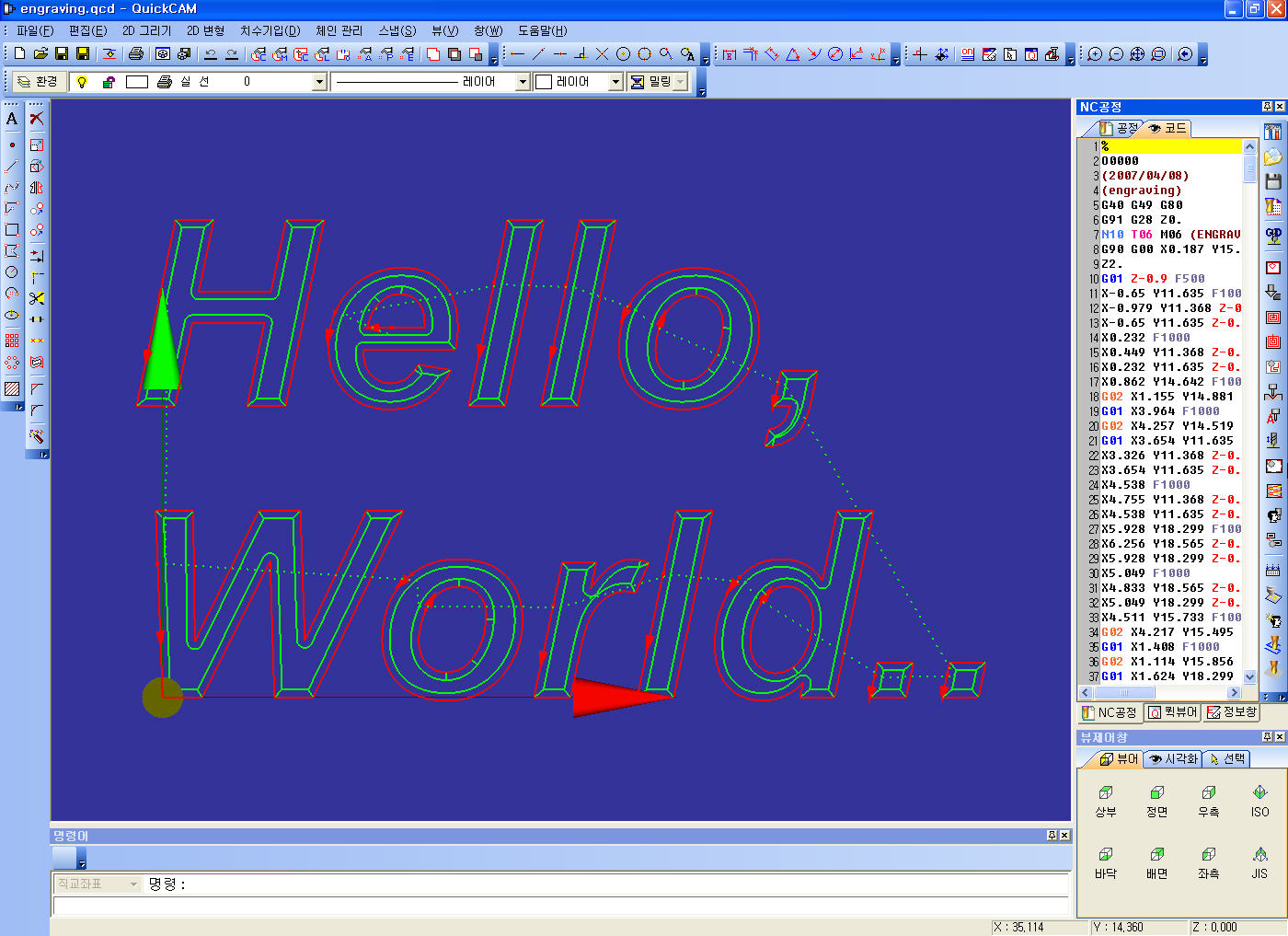Click the previous view zoom icon
Screen dimensions: 1288x936
(1185, 54)
